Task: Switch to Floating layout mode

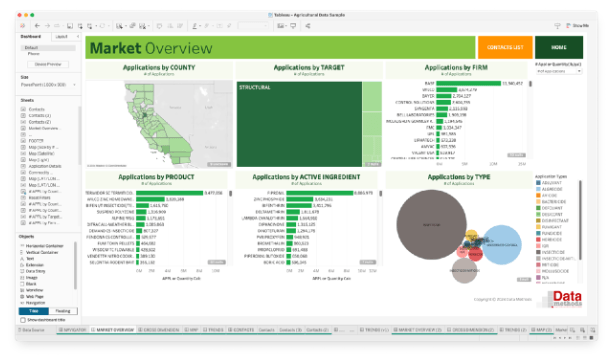Action: [63, 311]
